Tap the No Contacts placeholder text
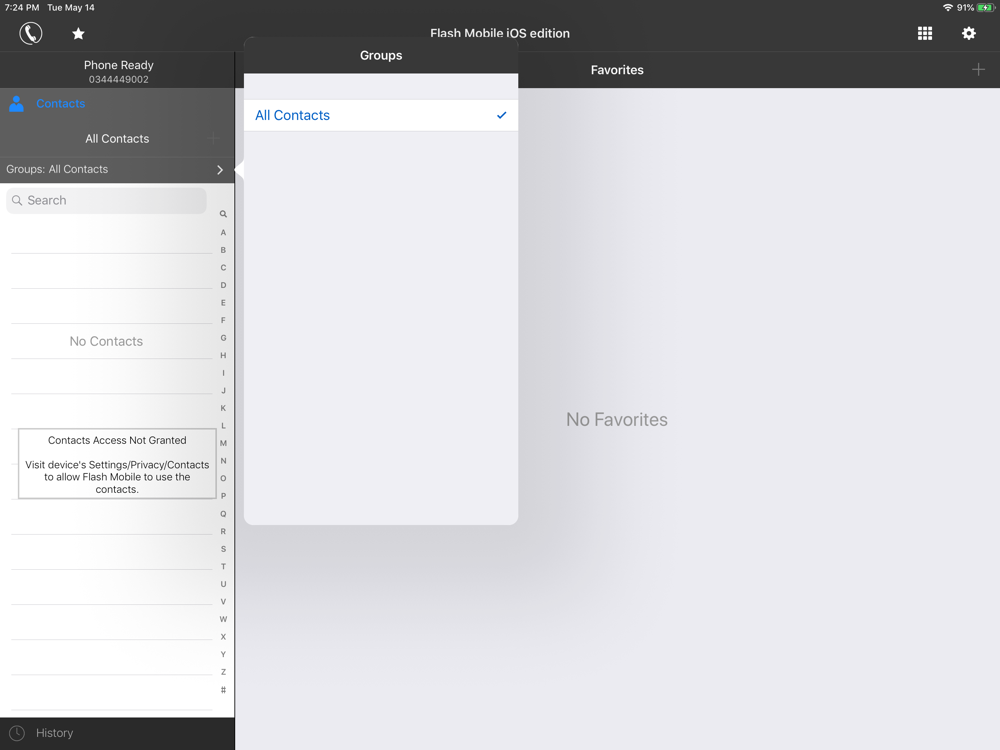This screenshot has width=1000, height=750. [x=106, y=341]
